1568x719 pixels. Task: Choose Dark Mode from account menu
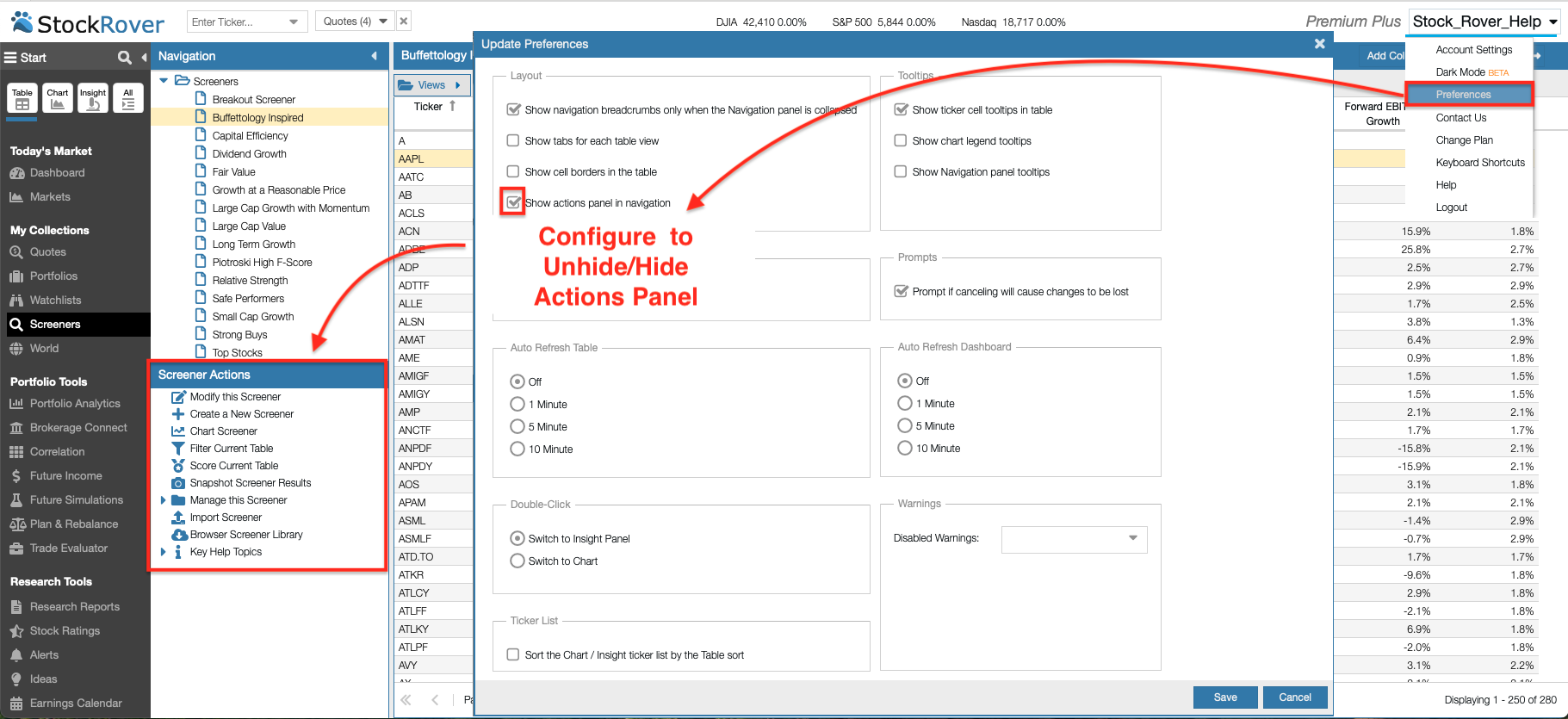coord(1472,72)
